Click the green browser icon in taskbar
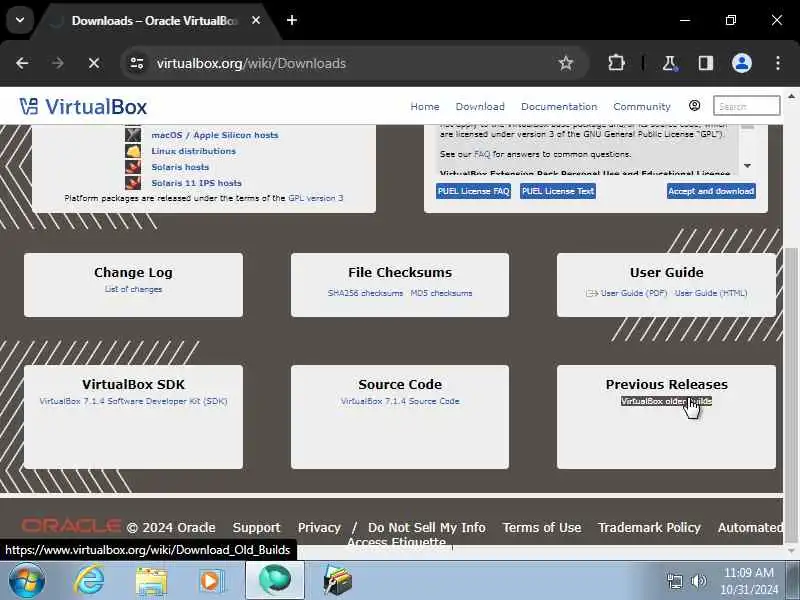 click(275, 581)
